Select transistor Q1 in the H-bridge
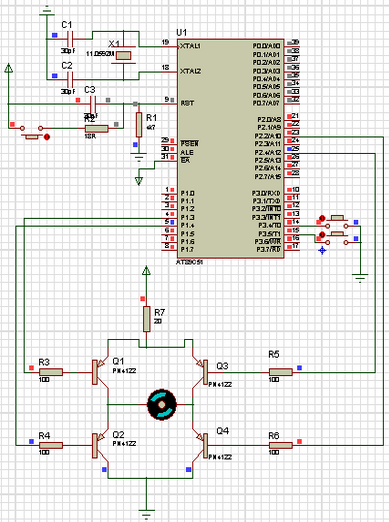 (100, 372)
